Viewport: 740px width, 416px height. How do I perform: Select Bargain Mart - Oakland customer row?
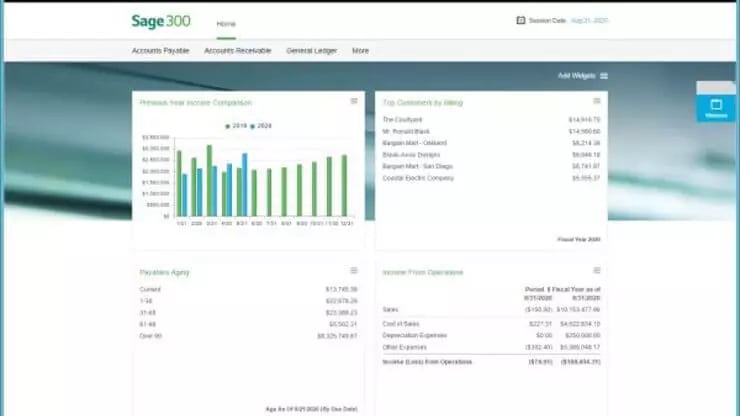491,143
